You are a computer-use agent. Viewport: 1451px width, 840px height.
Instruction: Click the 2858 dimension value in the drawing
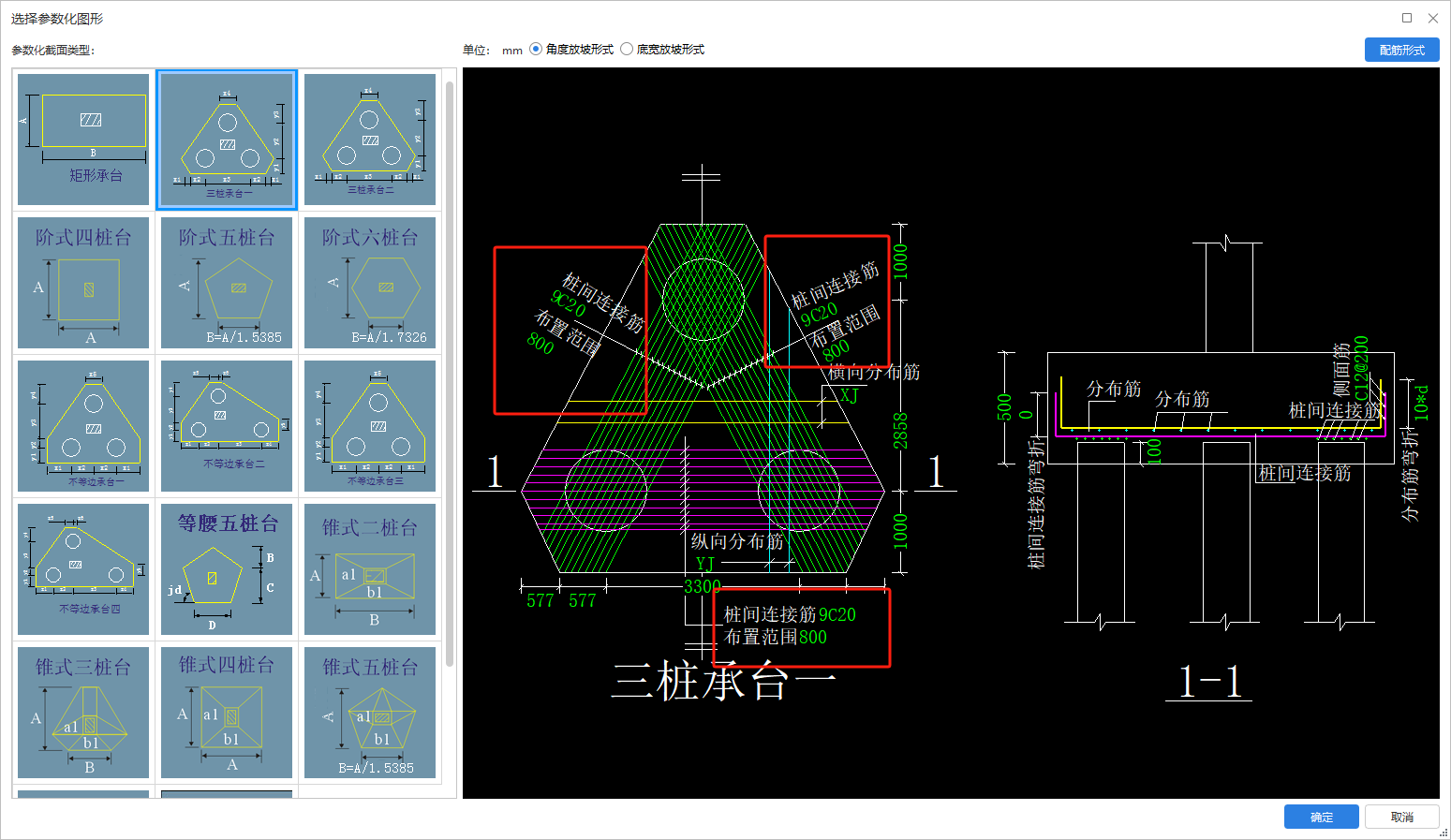(x=900, y=431)
